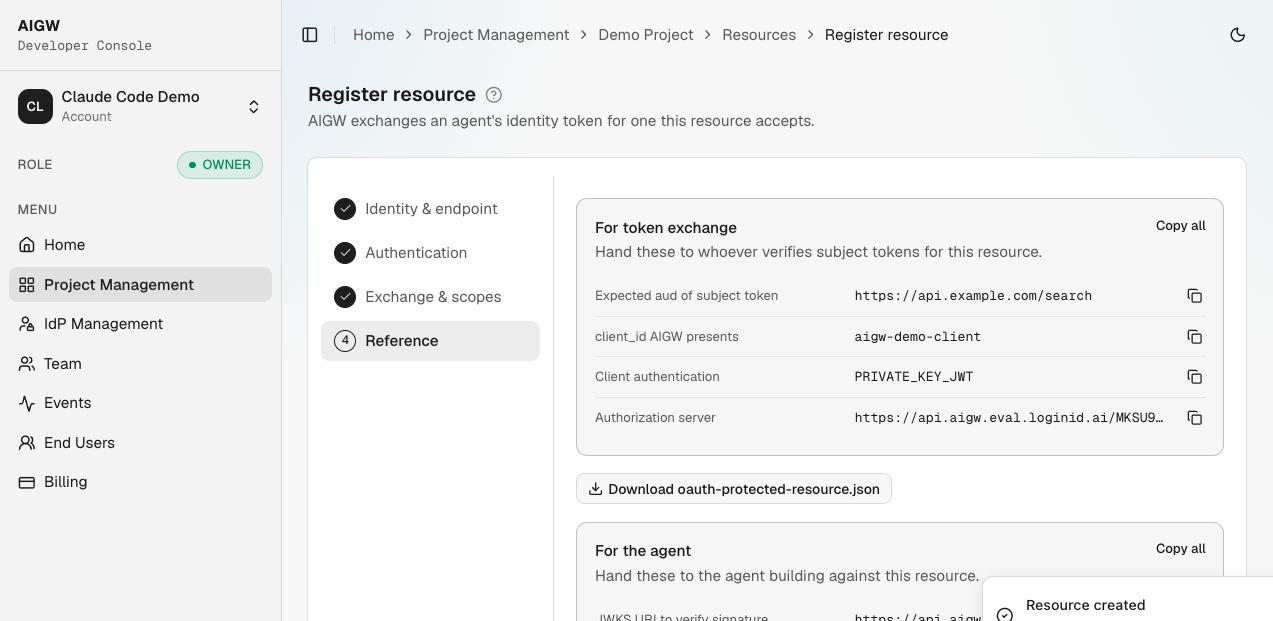Image resolution: width=1273 pixels, height=621 pixels.
Task: Click the Register resource breadcrumb text
Action: (886, 35)
